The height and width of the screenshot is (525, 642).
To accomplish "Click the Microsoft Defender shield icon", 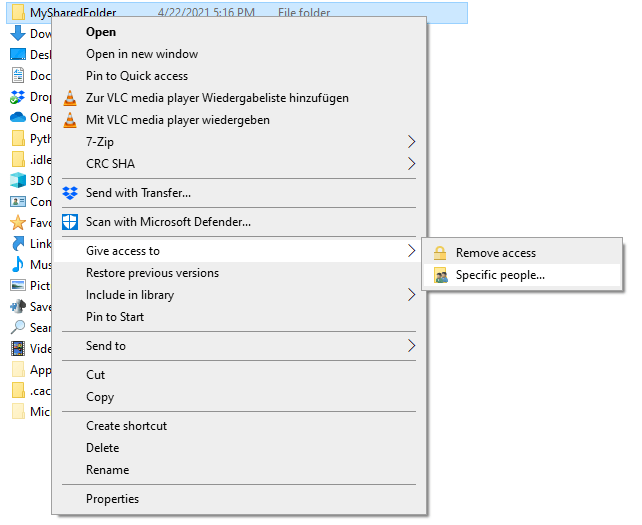I will pos(70,222).
